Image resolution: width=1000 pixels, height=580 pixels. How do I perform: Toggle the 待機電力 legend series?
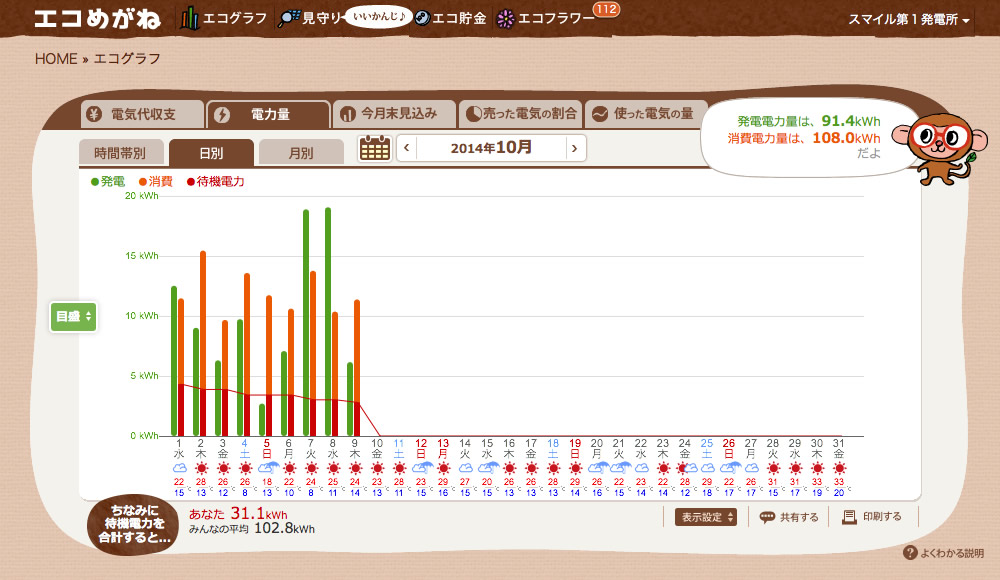pos(216,182)
